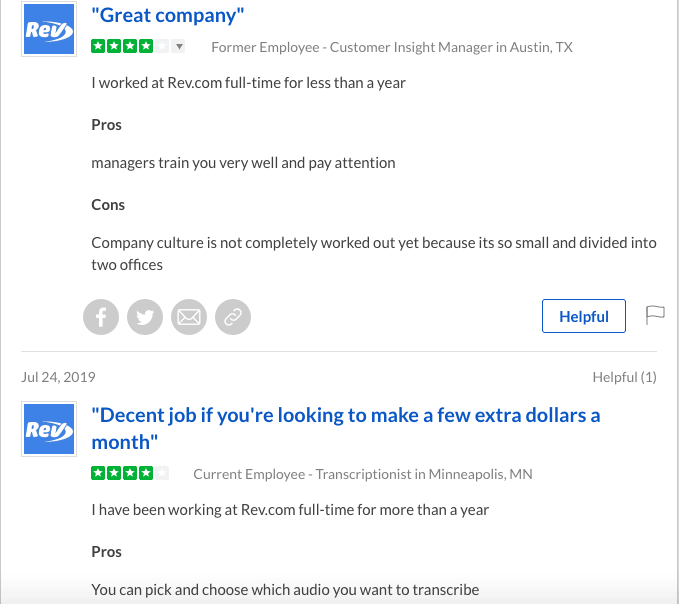
Task: Click Former Employee Customer Insight Manager text
Action: click(392, 47)
